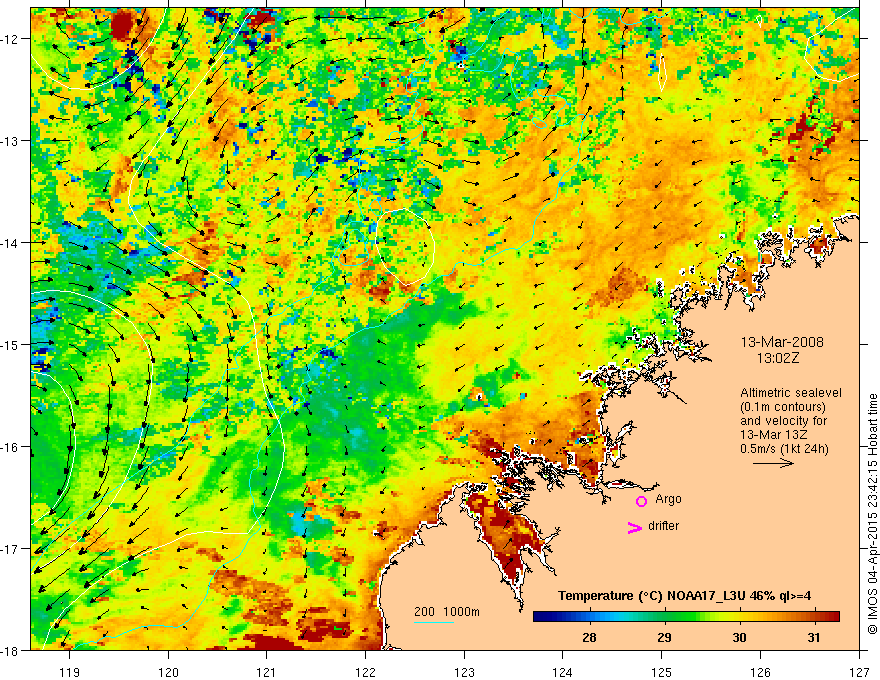The width and height of the screenshot is (880, 680).
Task: Click the '123' longitude axis label
Action: coord(464,672)
